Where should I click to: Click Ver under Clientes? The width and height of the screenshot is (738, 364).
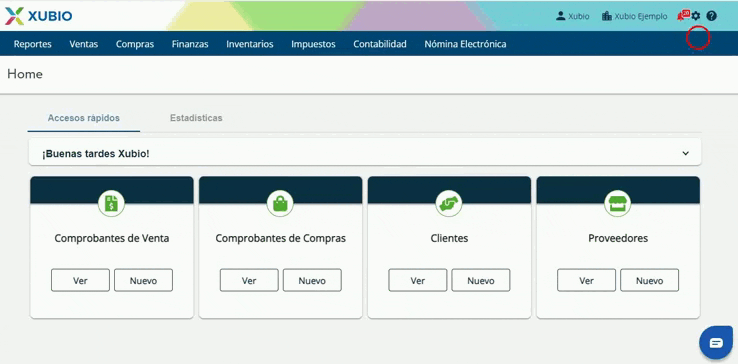(417, 280)
